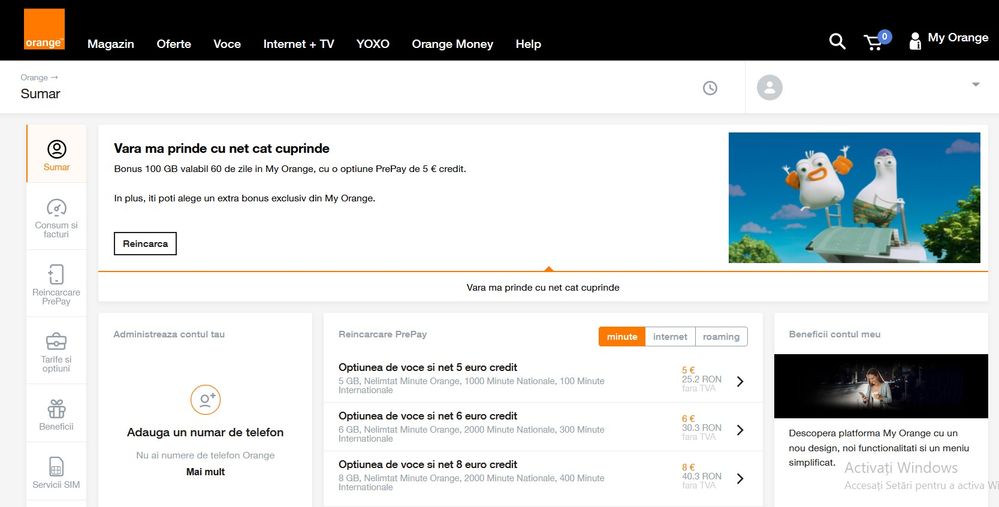This screenshot has width=999, height=507.
Task: Click the Mai mult link
Action: pyautogui.click(x=205, y=472)
